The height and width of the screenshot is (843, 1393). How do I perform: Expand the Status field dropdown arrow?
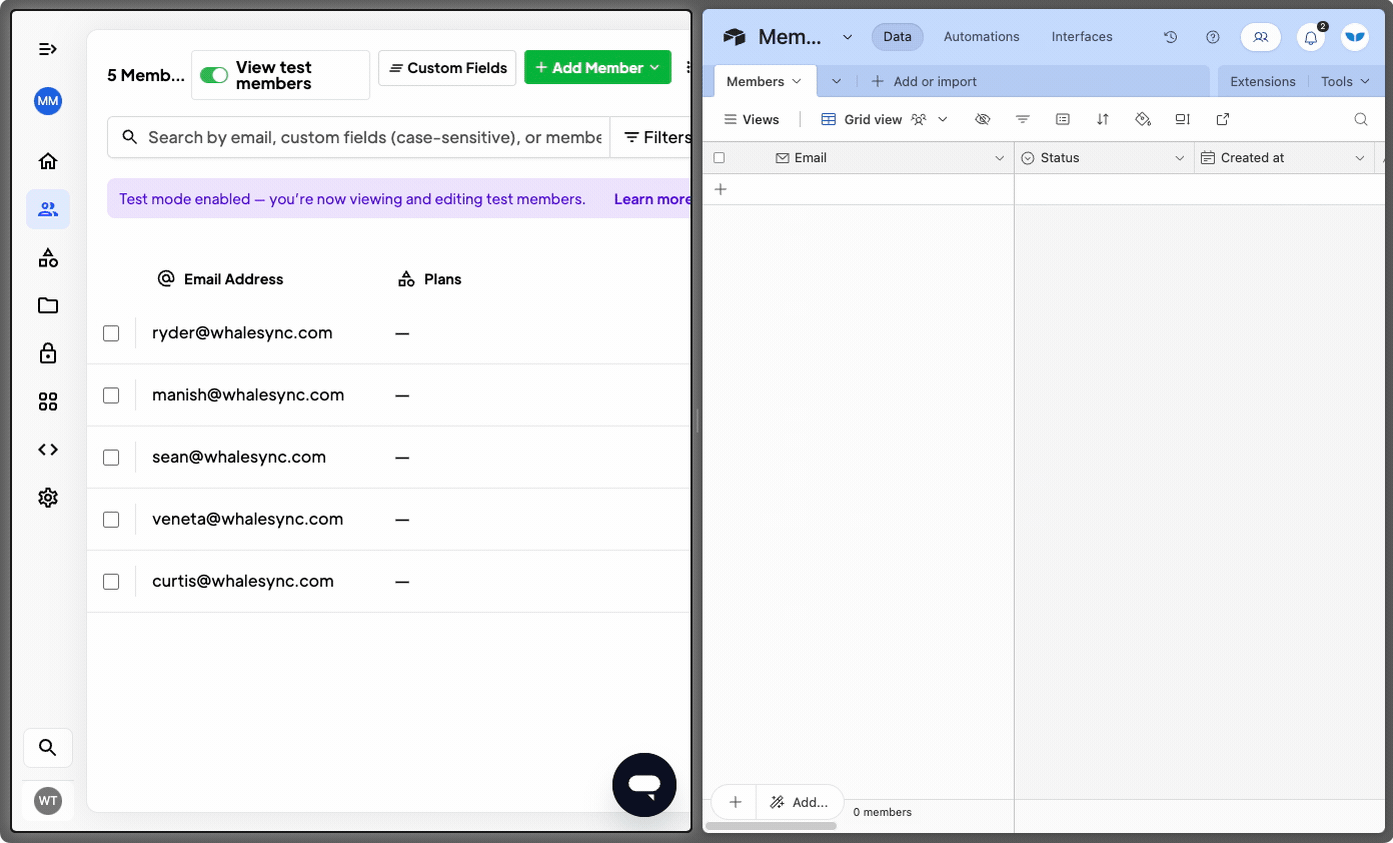point(1177,157)
